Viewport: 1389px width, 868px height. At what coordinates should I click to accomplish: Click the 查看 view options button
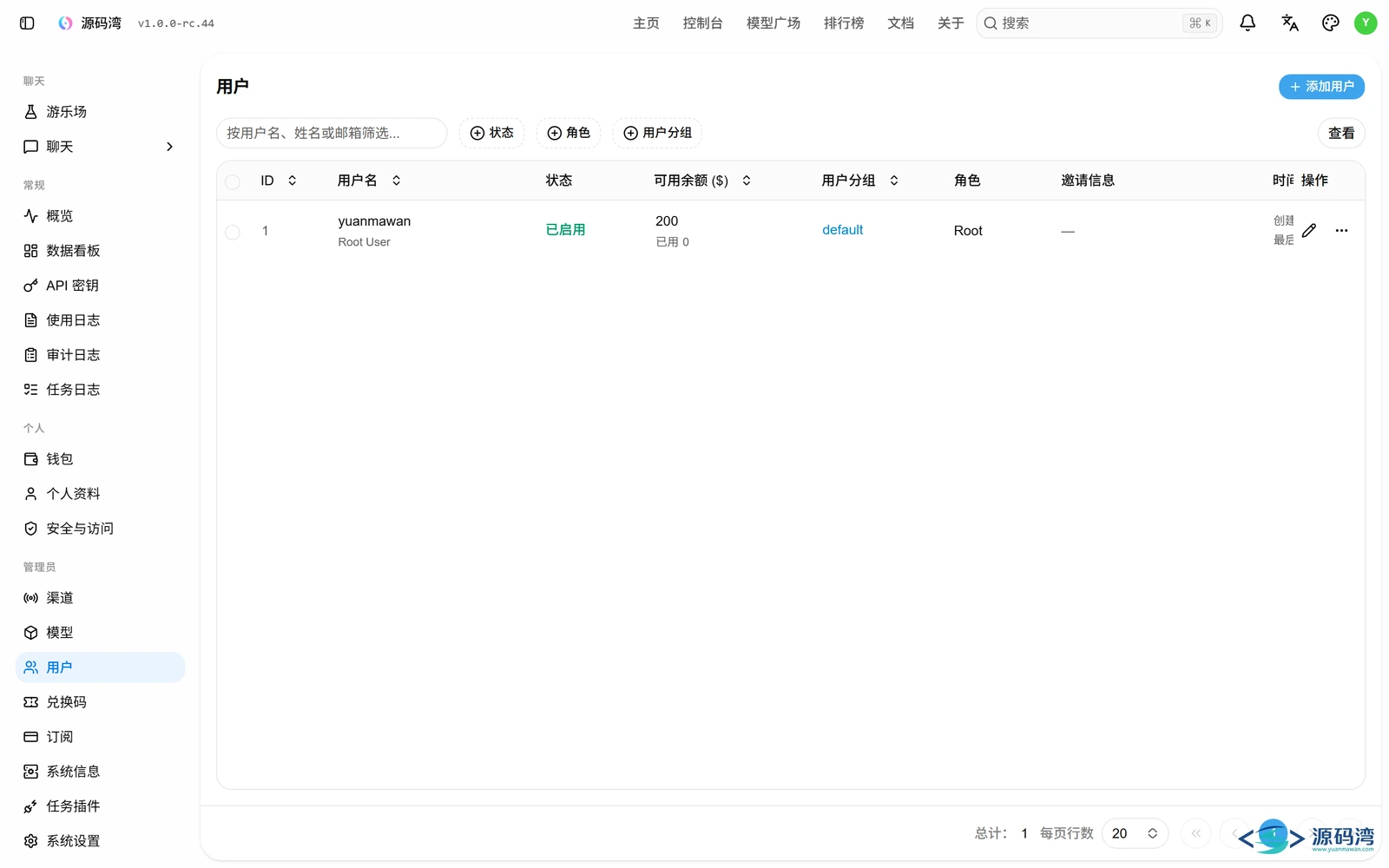1341,133
